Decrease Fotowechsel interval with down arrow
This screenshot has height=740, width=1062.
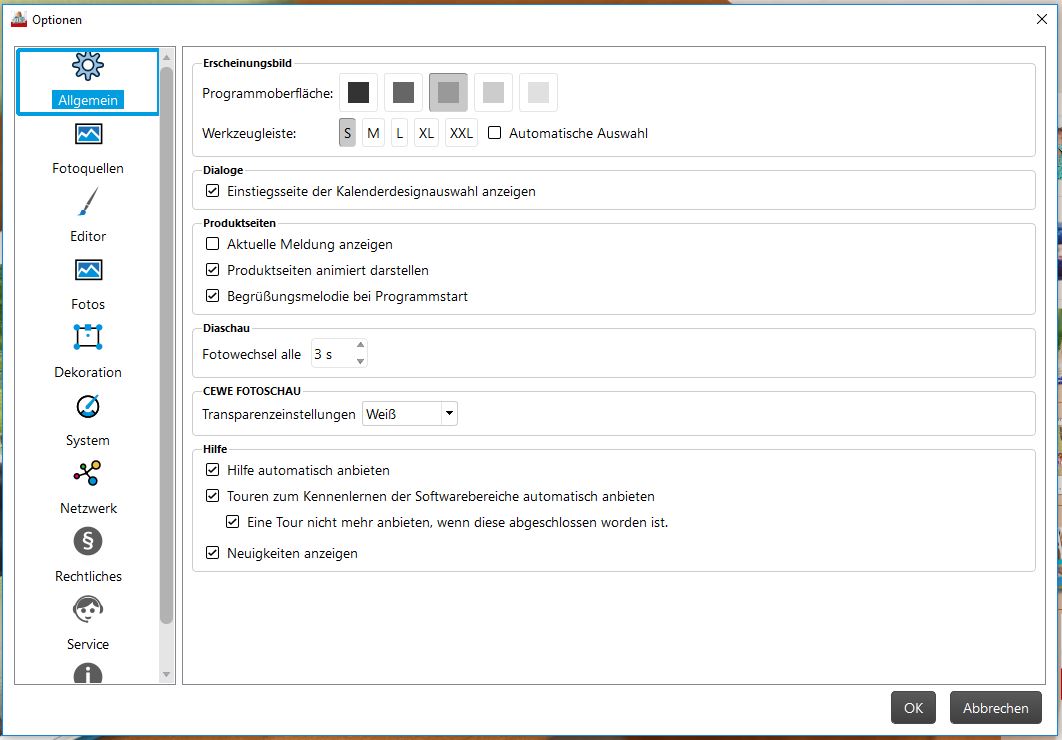(360, 361)
